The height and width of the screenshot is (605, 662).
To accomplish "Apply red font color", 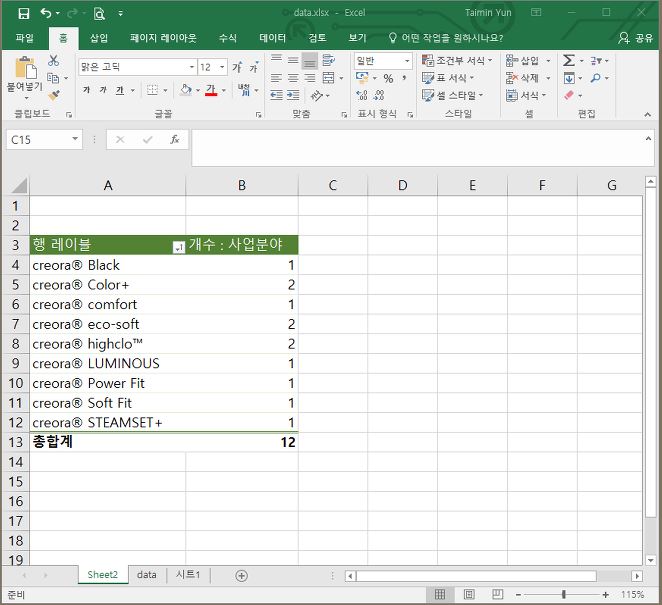I will 211,90.
